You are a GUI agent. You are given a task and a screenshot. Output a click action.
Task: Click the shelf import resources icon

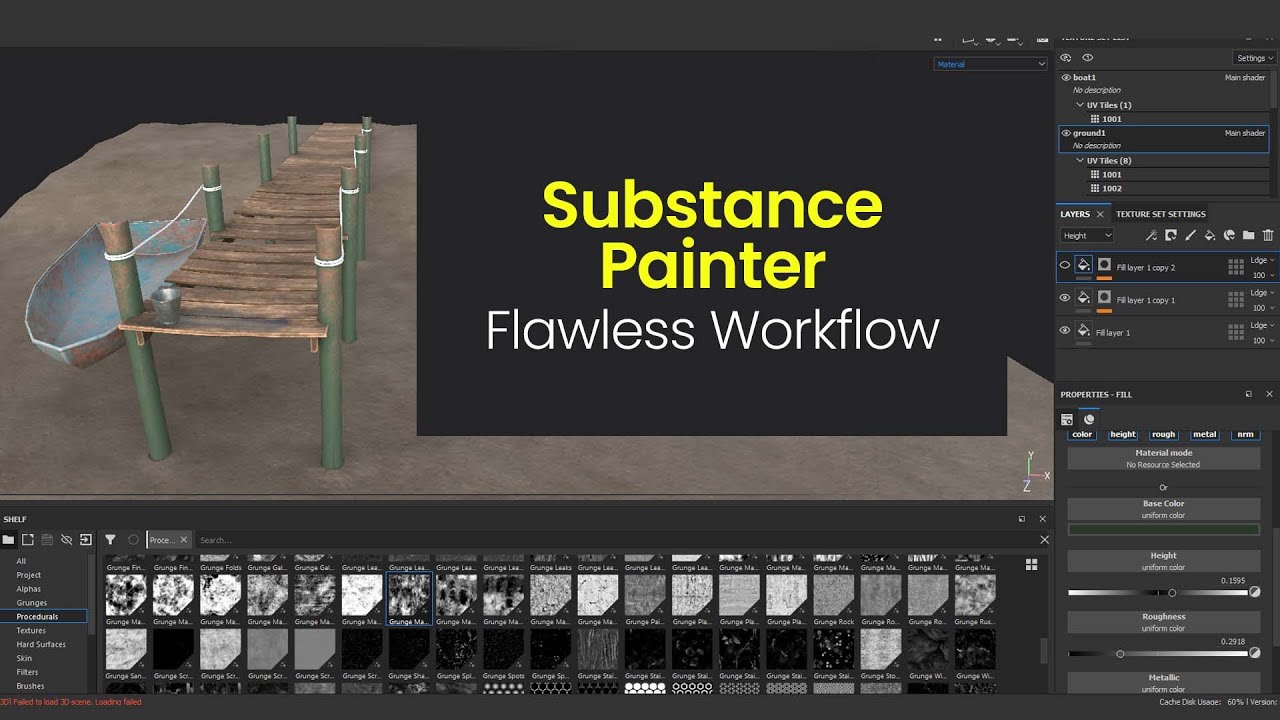coord(86,540)
